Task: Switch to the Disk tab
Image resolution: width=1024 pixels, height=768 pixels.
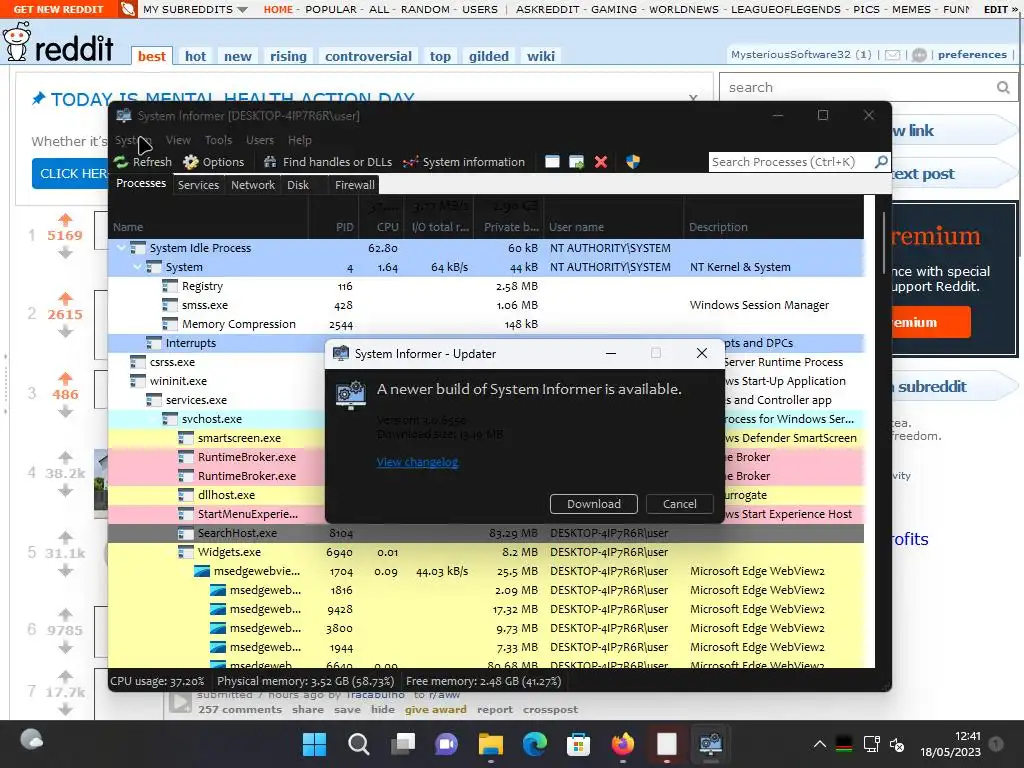Action: coord(298,185)
